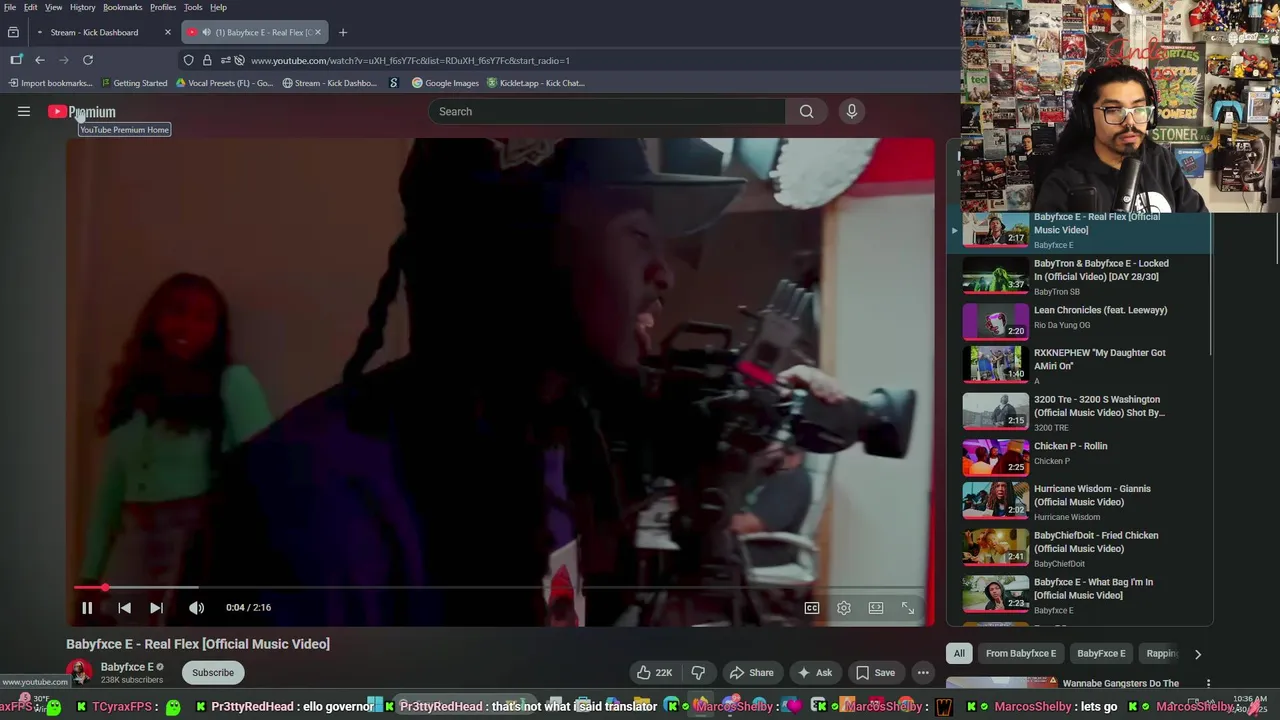Open the browser File menu
The height and width of the screenshot is (720, 1280).
[9, 7]
